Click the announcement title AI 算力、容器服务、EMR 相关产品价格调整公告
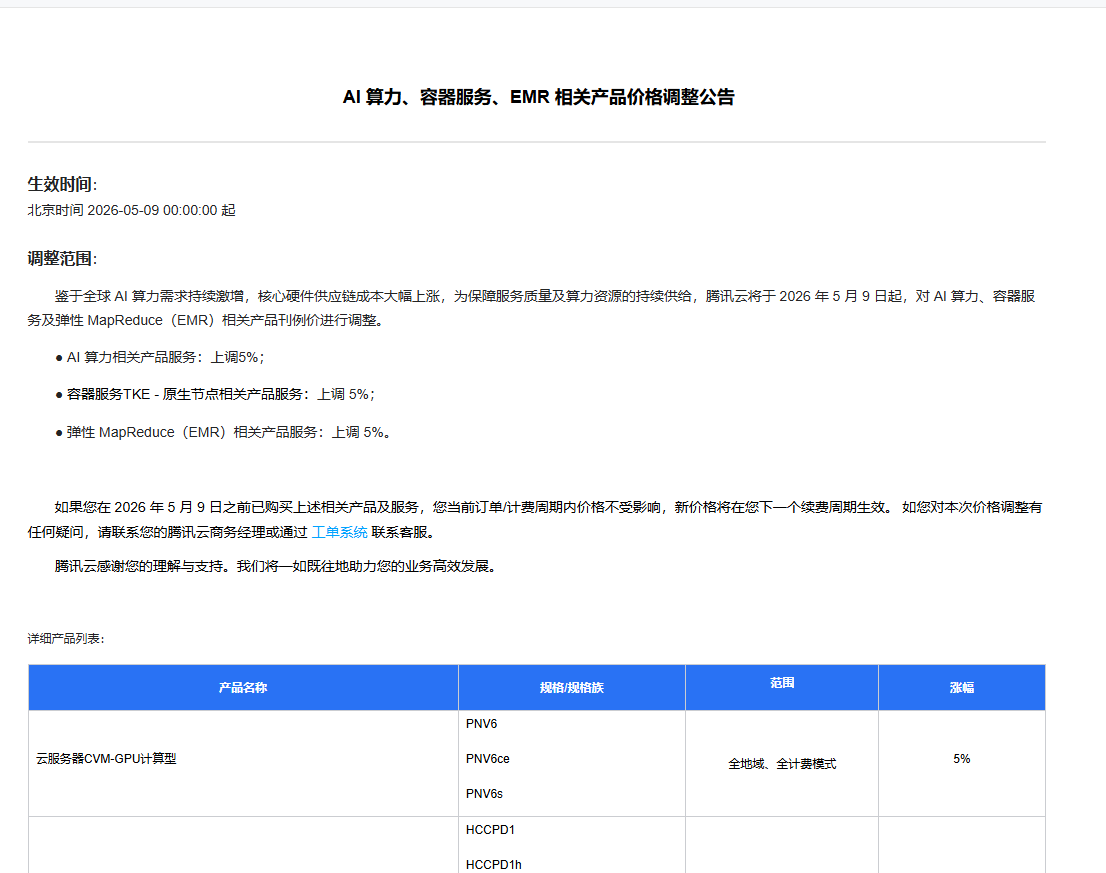This screenshot has height=873, width=1106. 538,97
